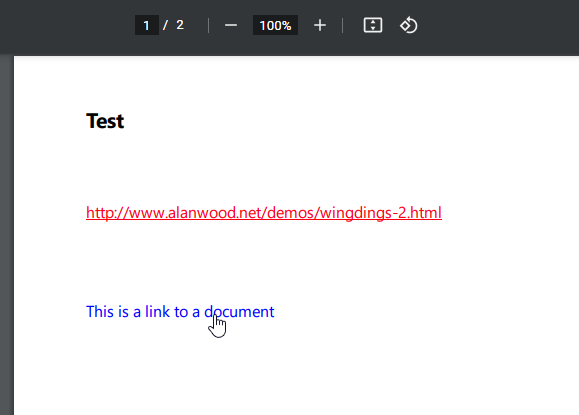Click the dark gray gutter left of page
Screen dimensions: 579x415
pyautogui.click(x=7, y=235)
